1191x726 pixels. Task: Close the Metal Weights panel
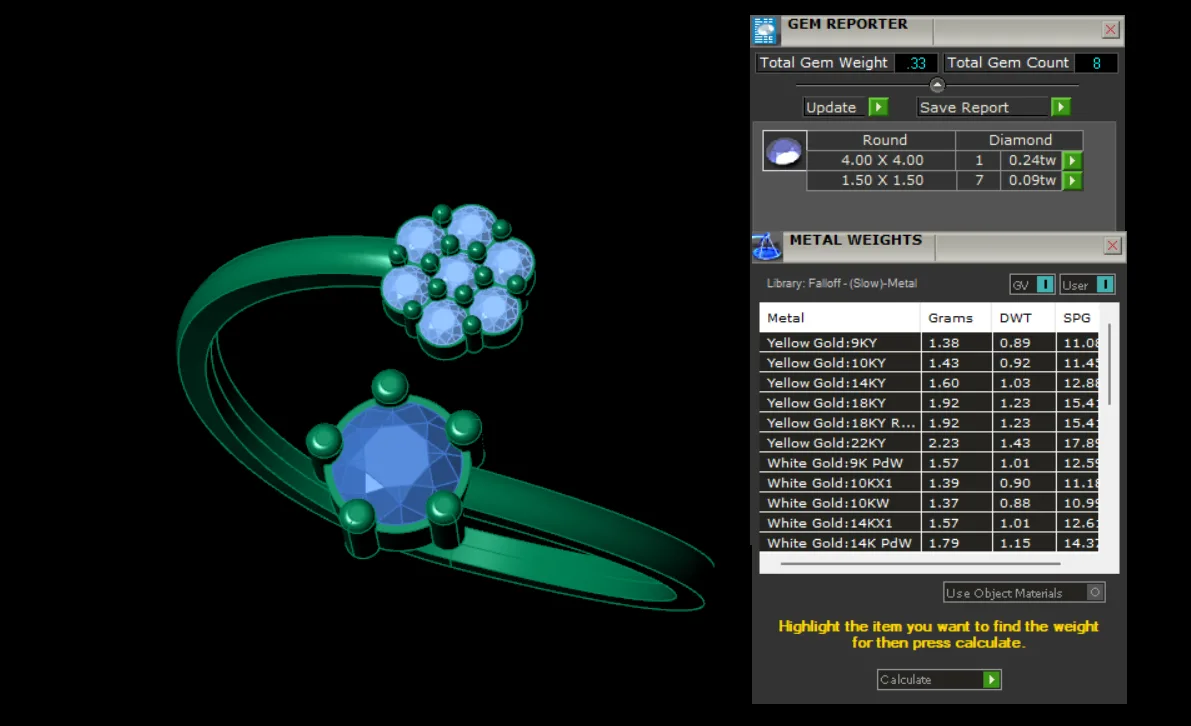pyautogui.click(x=1112, y=245)
